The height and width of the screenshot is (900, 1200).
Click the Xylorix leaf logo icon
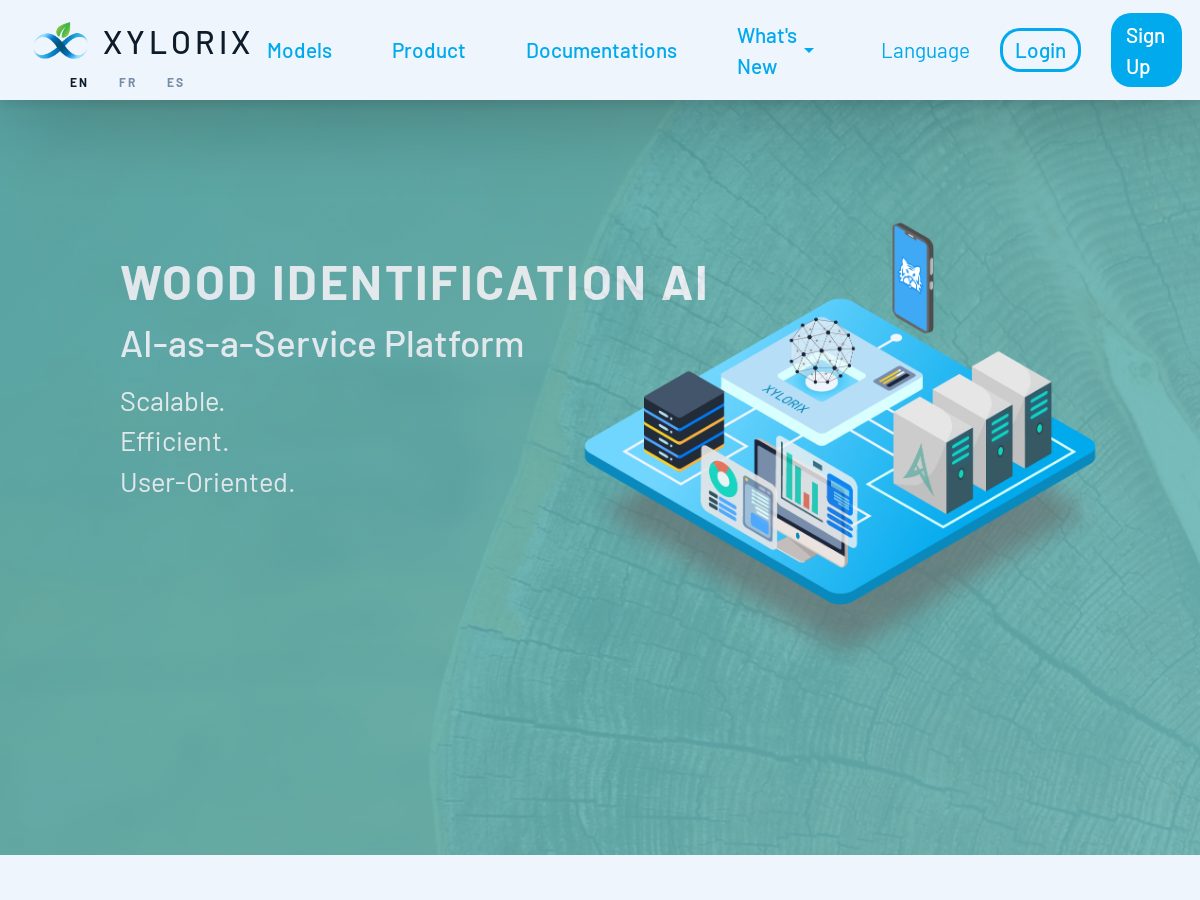[x=61, y=41]
